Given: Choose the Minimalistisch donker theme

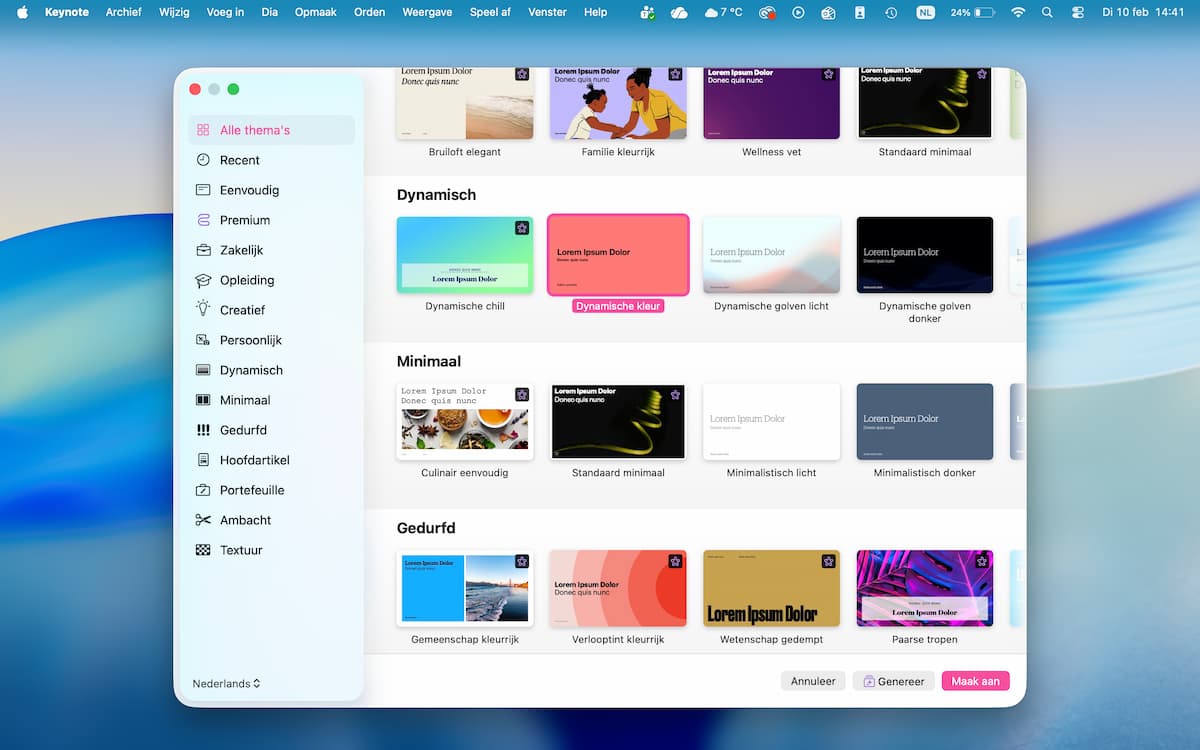Looking at the screenshot, I should pos(925,421).
